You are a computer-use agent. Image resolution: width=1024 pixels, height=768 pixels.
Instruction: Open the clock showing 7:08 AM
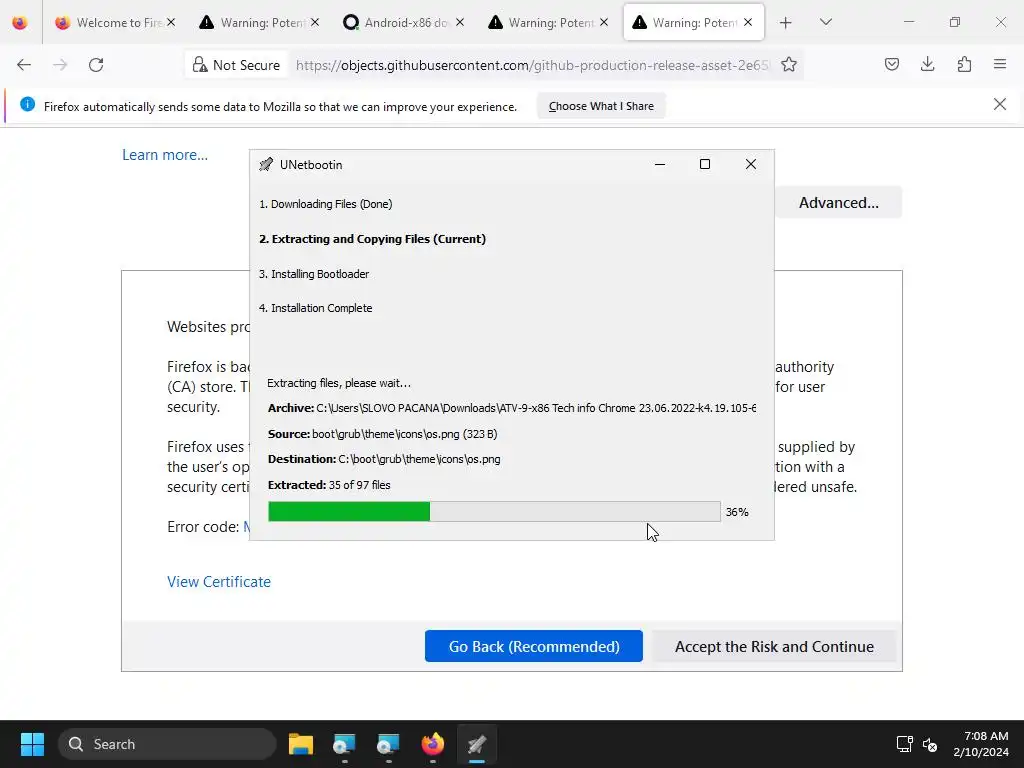tap(981, 744)
